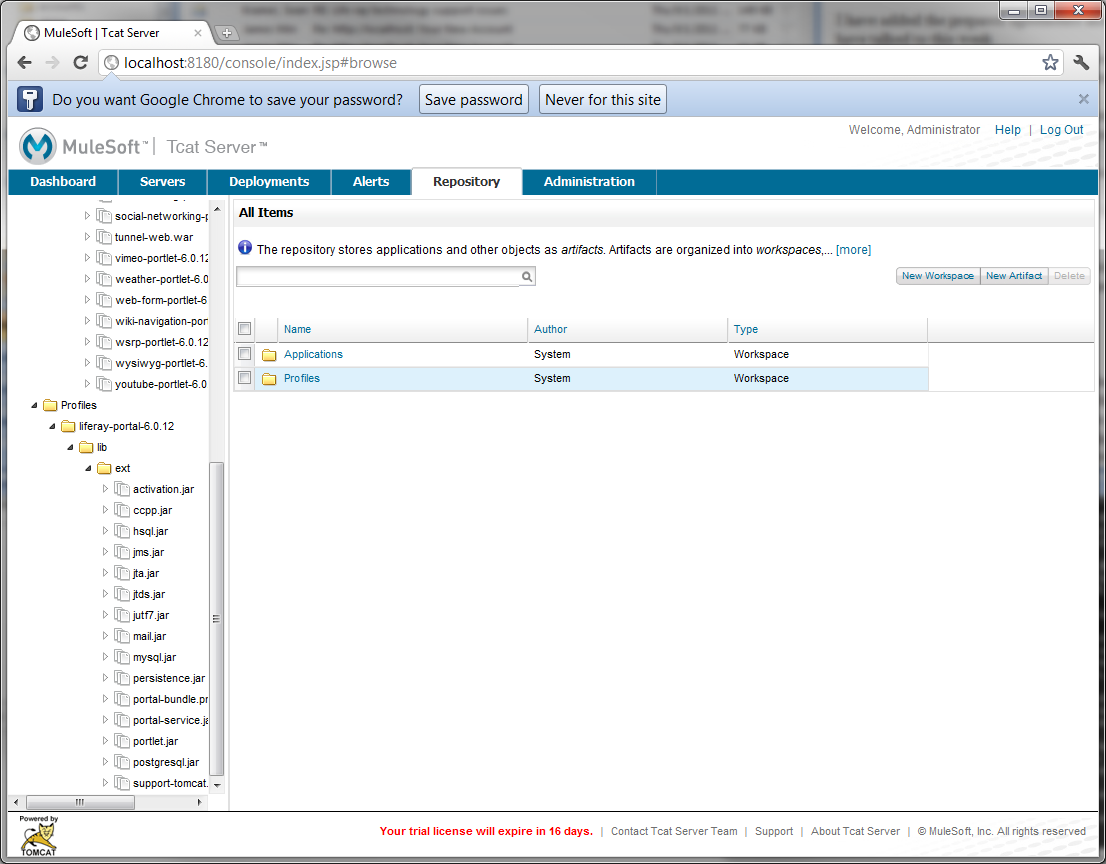Collapse the ext tree node

click(x=88, y=468)
